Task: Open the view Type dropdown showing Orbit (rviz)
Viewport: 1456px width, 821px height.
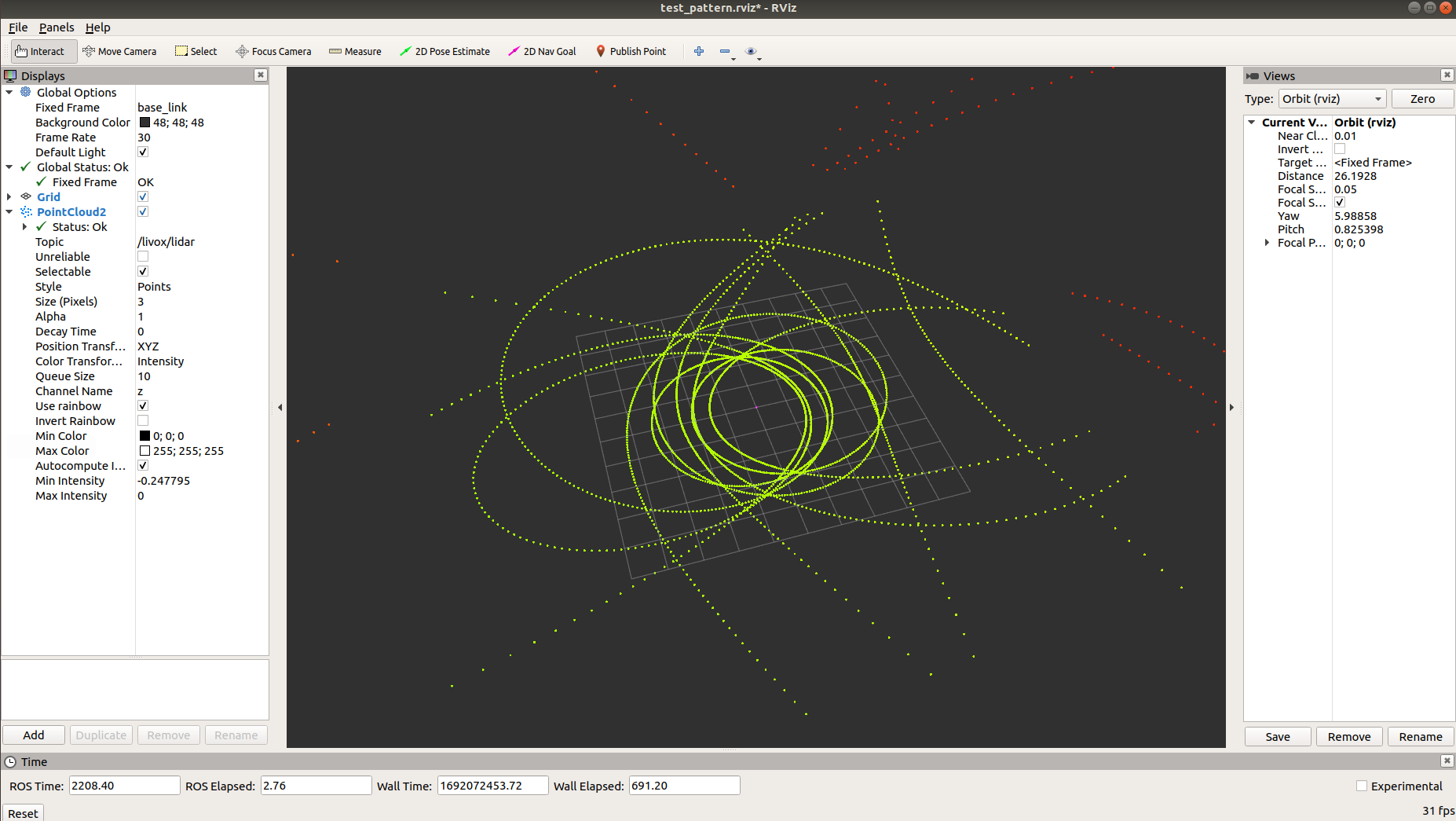Action: (1332, 98)
